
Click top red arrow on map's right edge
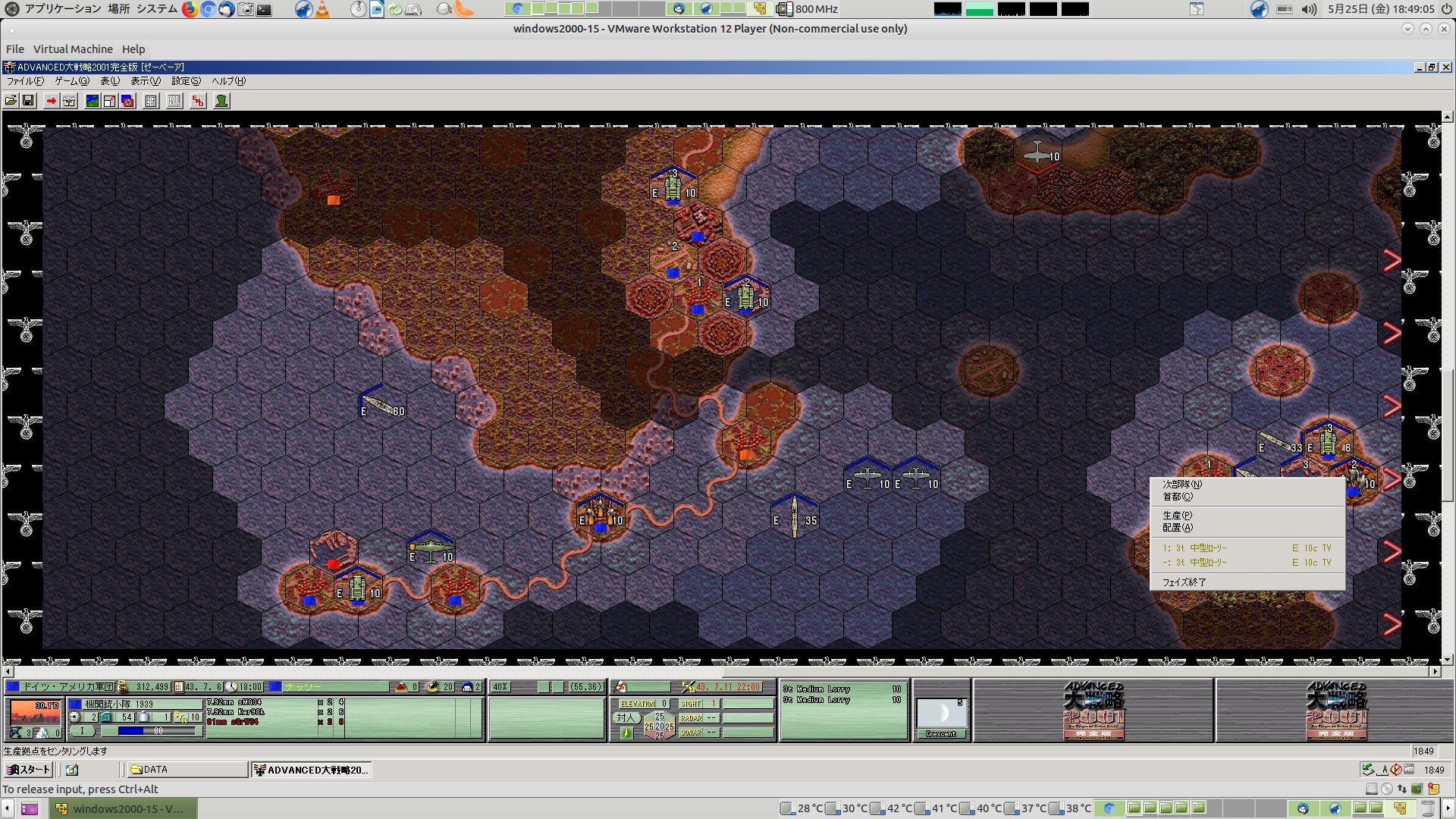pyautogui.click(x=1392, y=261)
